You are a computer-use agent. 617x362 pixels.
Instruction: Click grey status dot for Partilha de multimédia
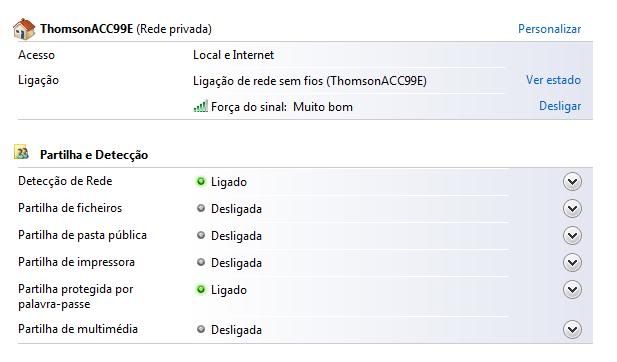point(201,329)
